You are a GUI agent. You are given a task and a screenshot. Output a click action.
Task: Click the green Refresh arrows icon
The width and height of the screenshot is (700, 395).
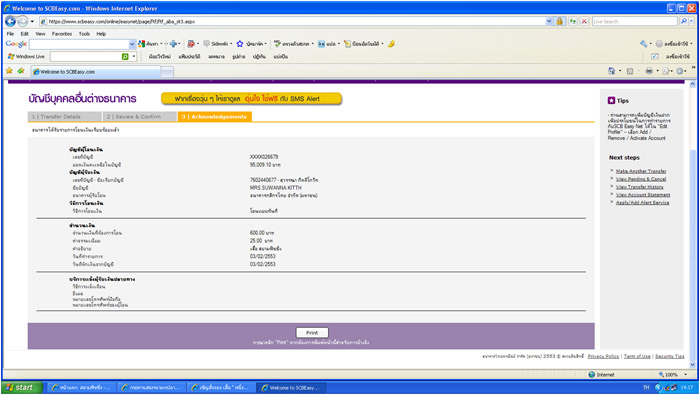coord(573,21)
